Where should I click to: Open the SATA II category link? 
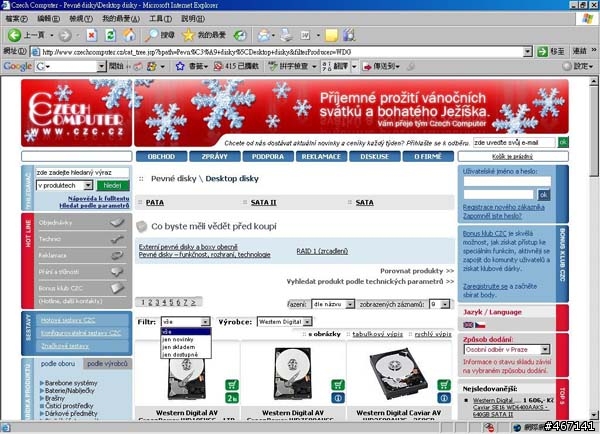[x=263, y=202]
